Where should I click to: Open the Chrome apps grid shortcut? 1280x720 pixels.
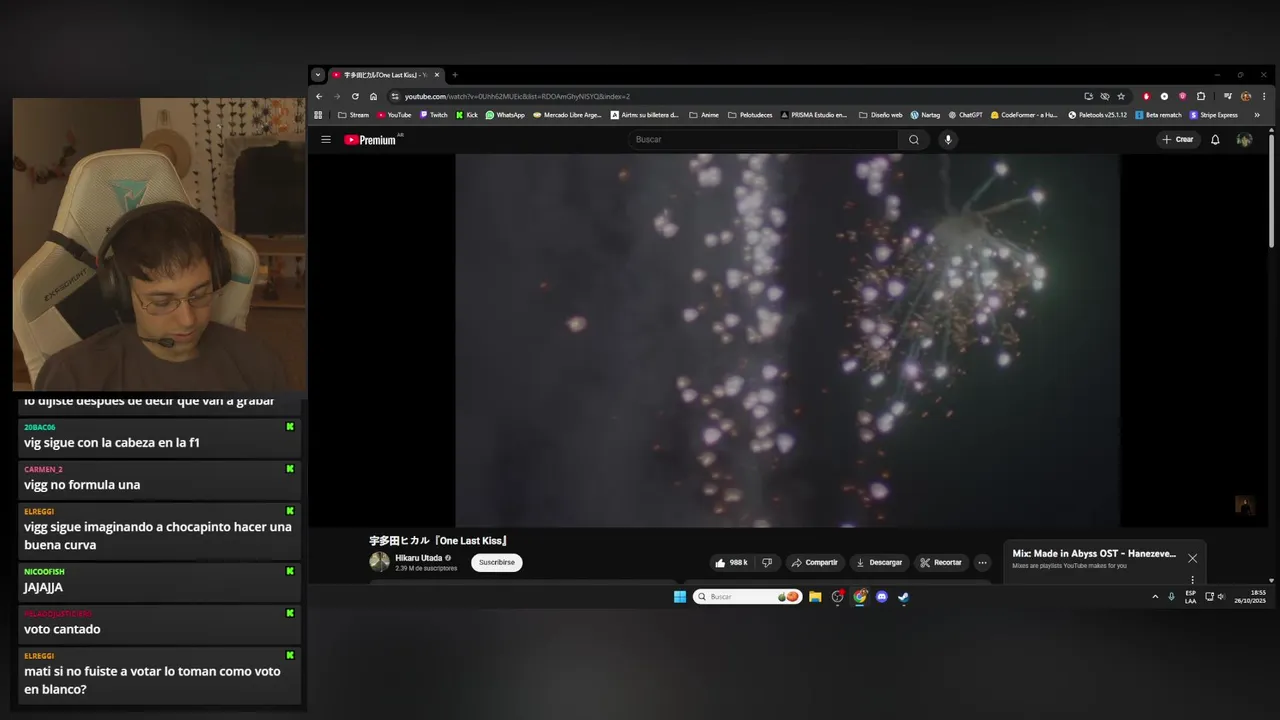click(x=318, y=115)
